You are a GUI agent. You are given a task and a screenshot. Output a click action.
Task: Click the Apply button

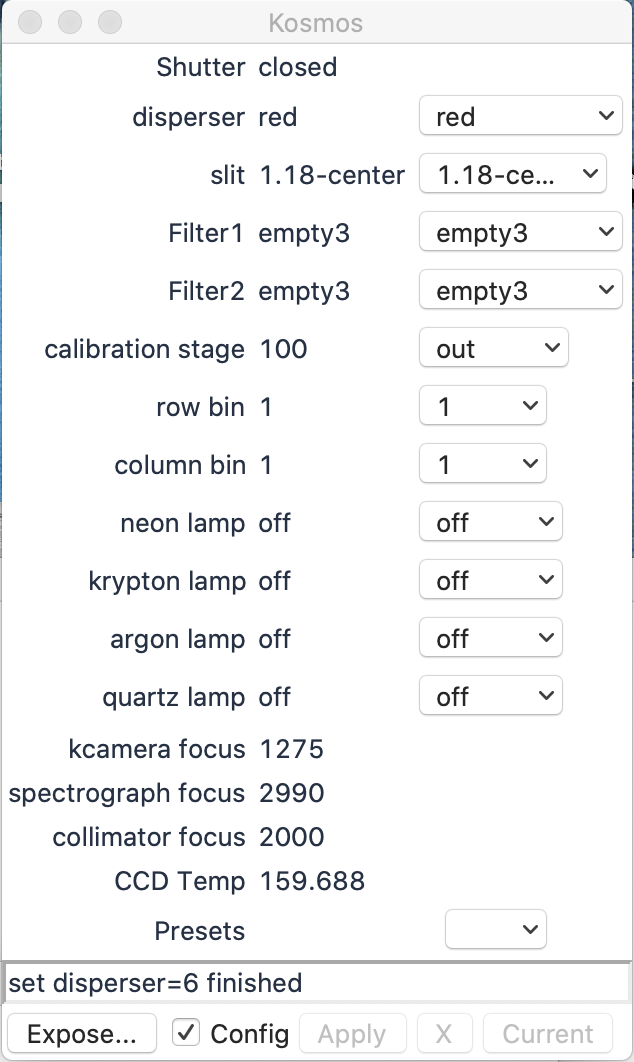(x=352, y=1034)
